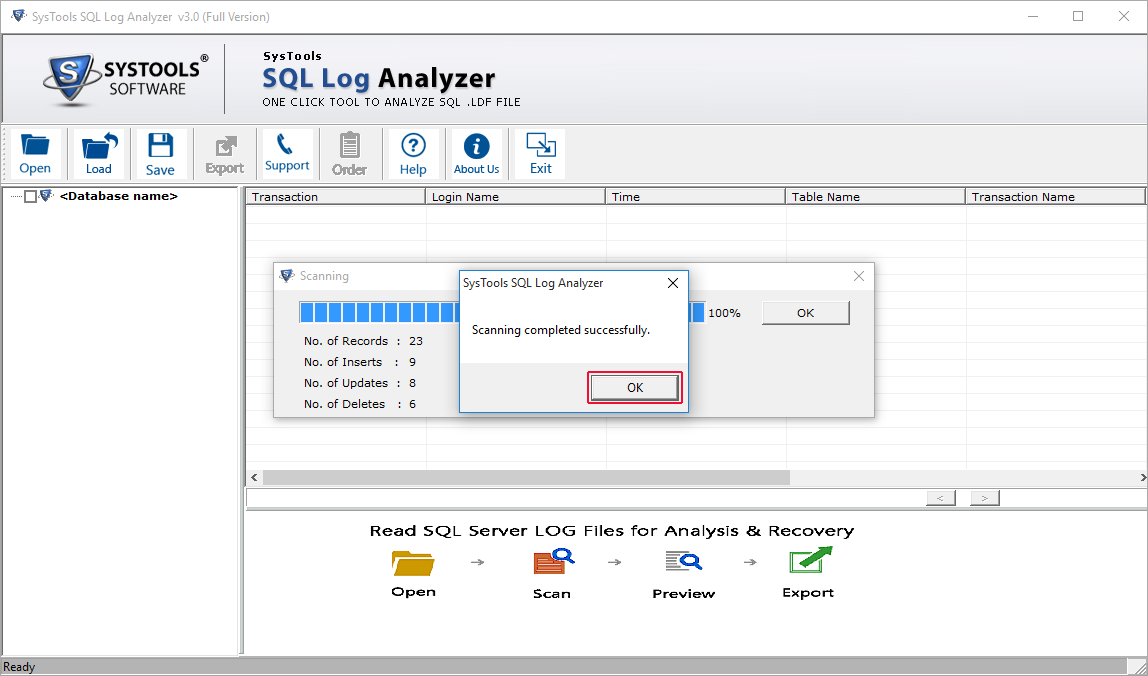Viewport: 1148px width, 676px height.
Task: Go to the previous page button
Action: pyautogui.click(x=941, y=498)
